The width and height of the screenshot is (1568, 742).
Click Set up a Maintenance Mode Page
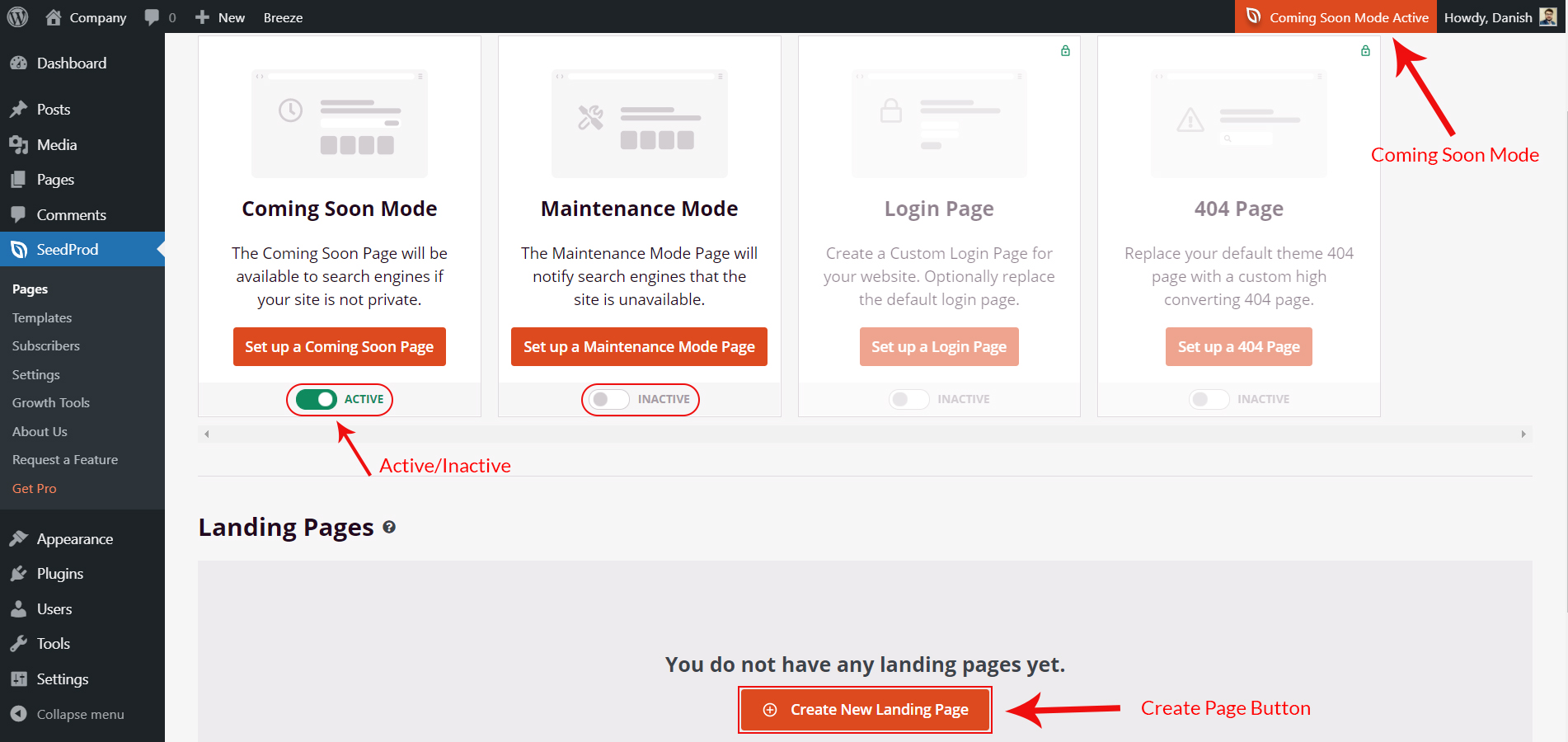640,347
